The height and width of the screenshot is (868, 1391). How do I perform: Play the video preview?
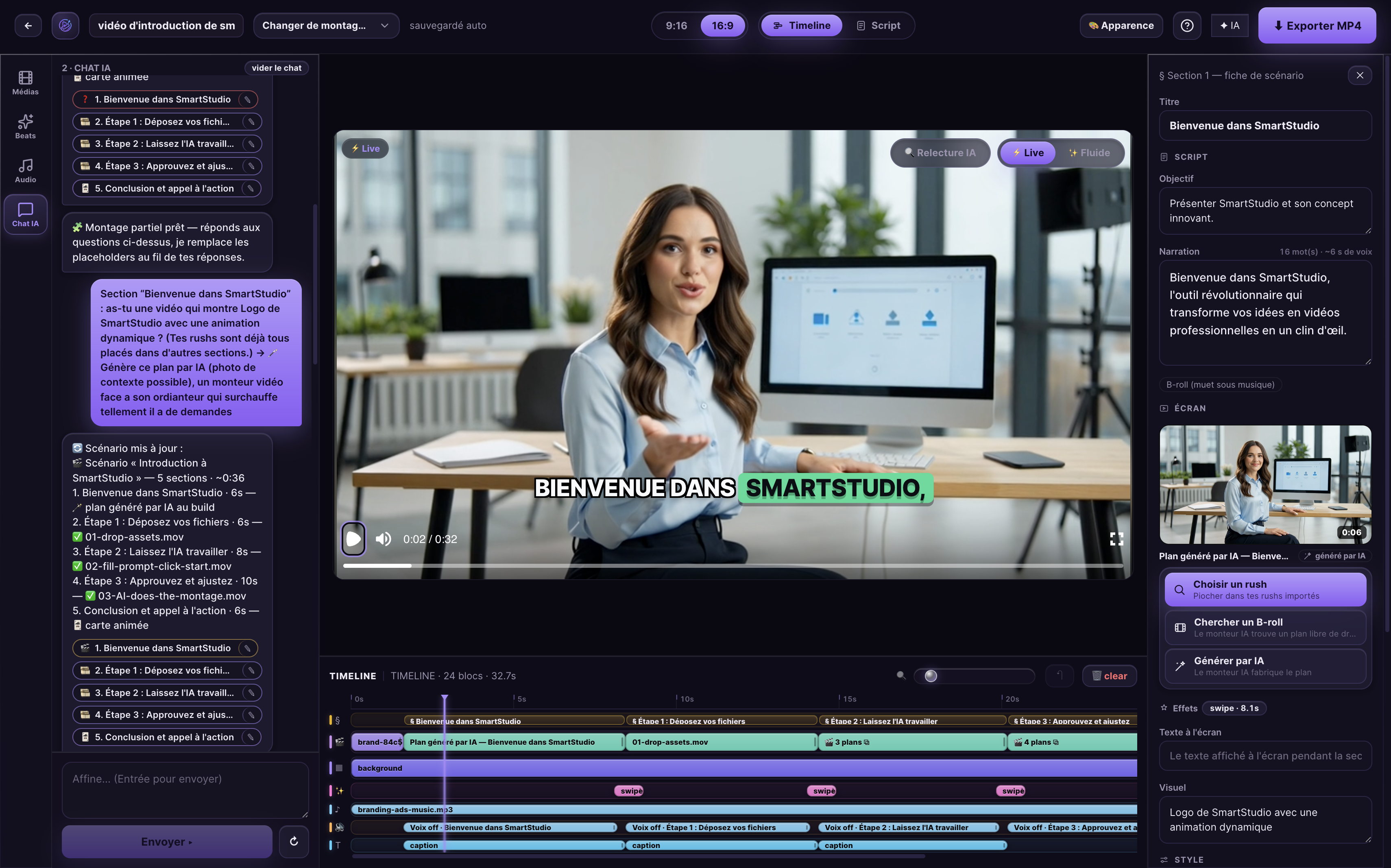pos(353,539)
